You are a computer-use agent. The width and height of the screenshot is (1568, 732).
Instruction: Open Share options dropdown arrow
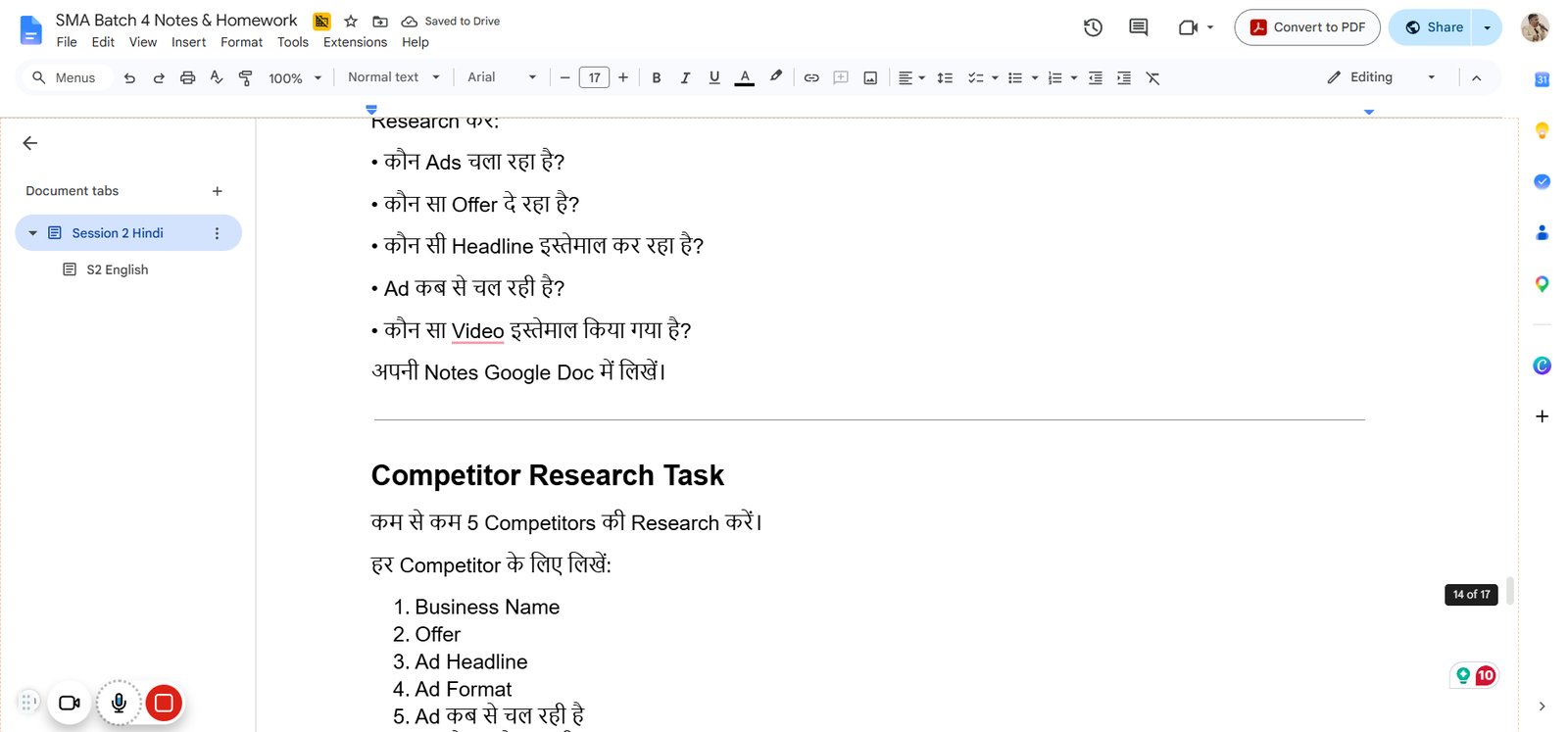pos(1487,27)
